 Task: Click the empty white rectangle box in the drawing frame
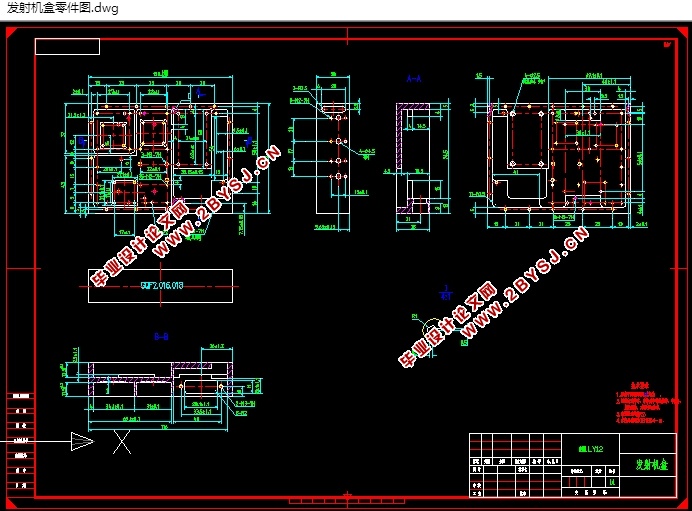click(x=68, y=47)
